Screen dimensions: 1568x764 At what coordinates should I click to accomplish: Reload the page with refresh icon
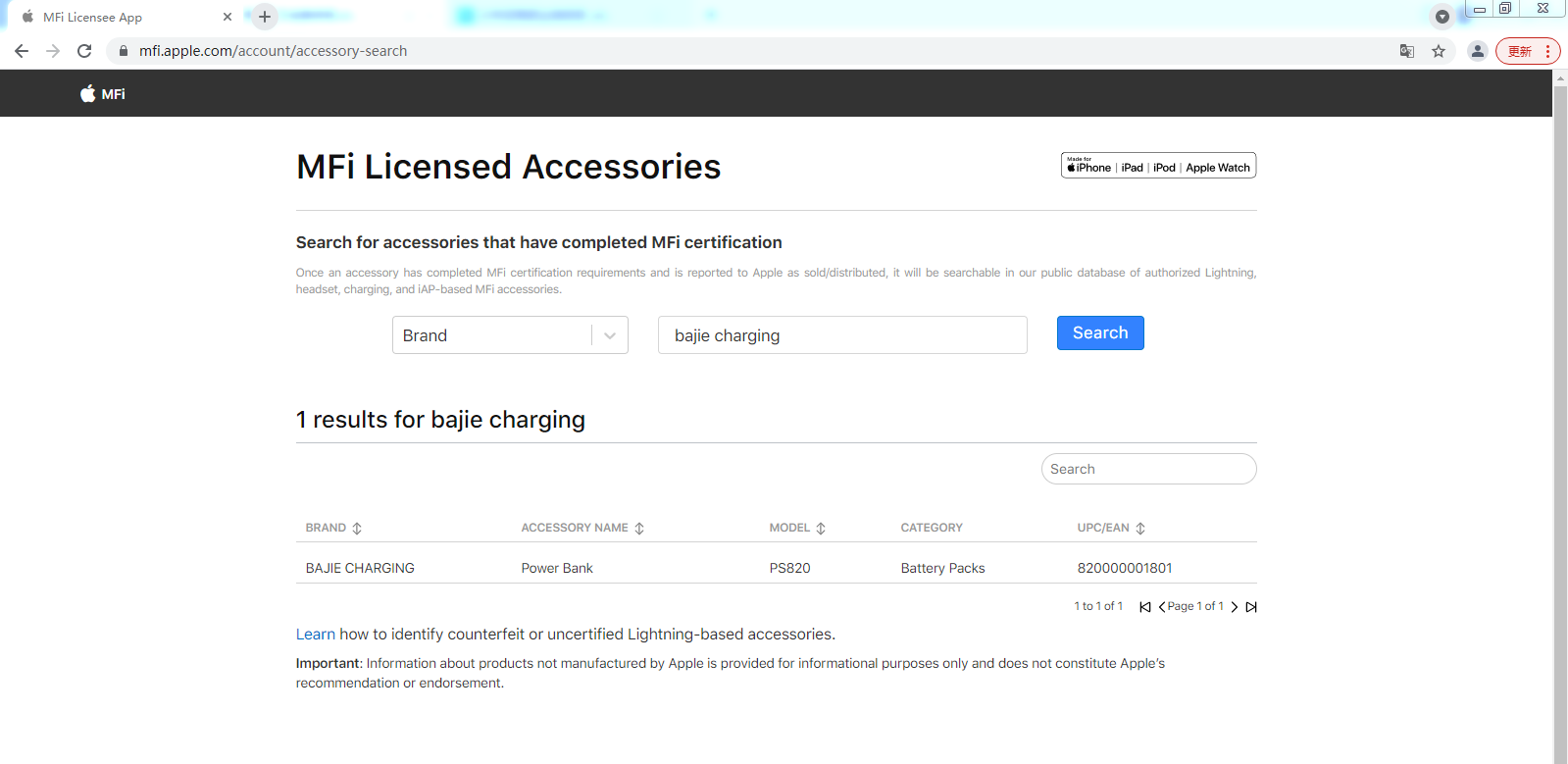[84, 51]
